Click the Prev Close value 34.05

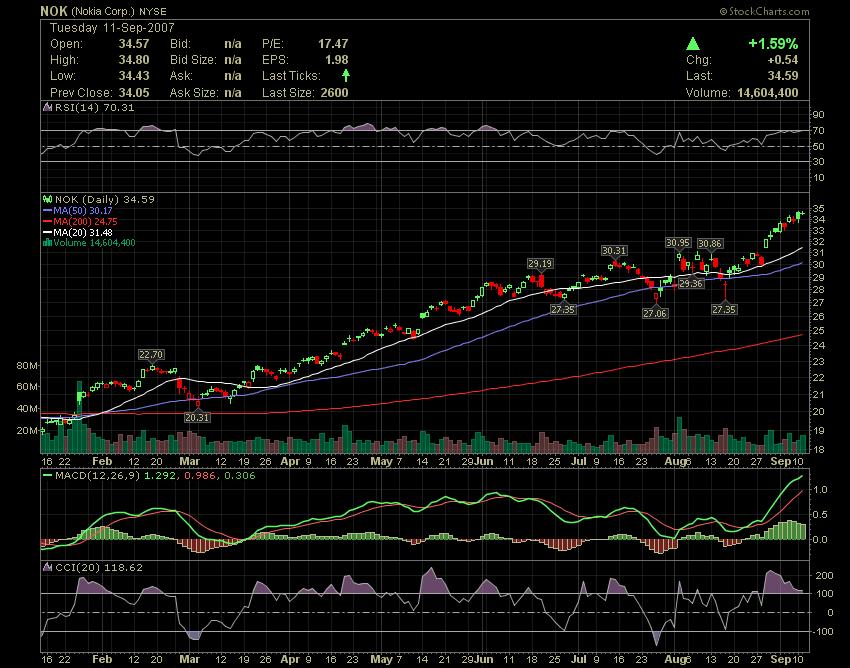tap(134, 92)
